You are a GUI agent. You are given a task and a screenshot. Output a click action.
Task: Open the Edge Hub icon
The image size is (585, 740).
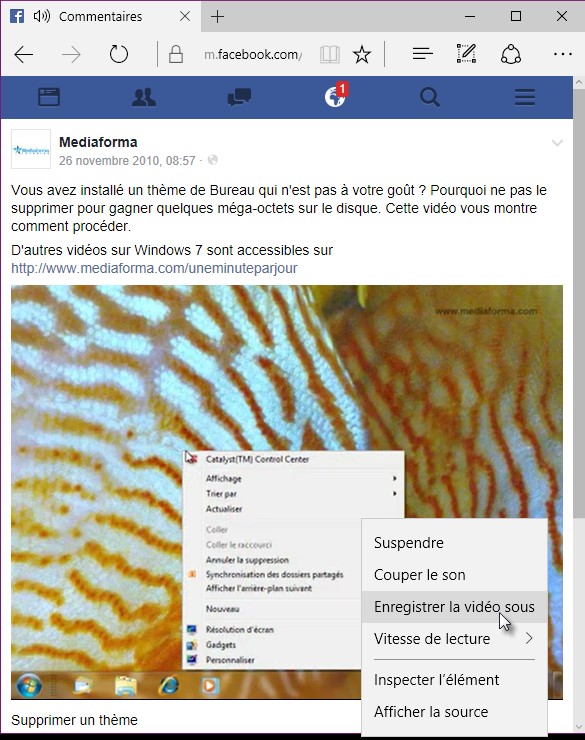[x=422, y=54]
